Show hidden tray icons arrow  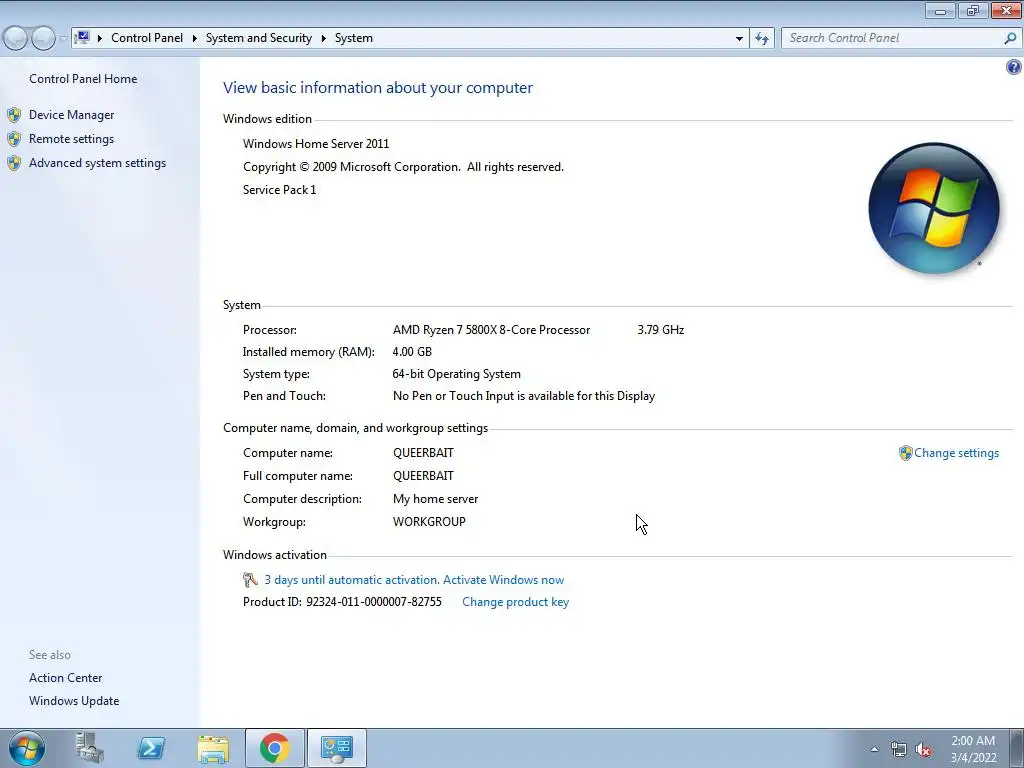[874, 749]
